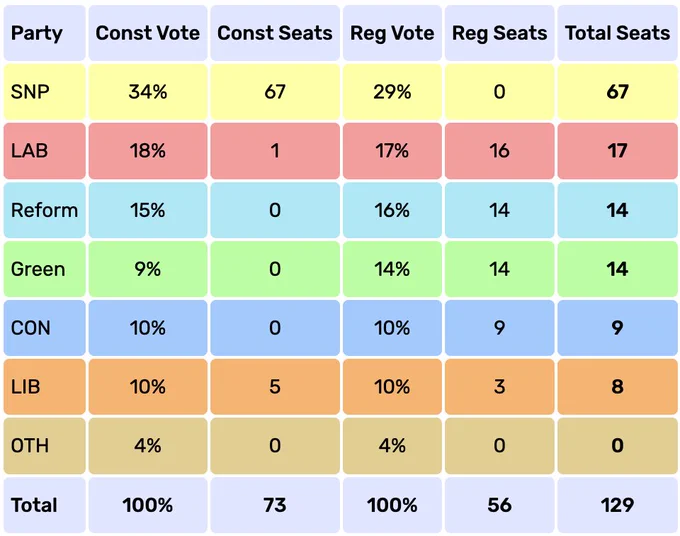
Task: Select the LIB party cell
Action: 44,387
